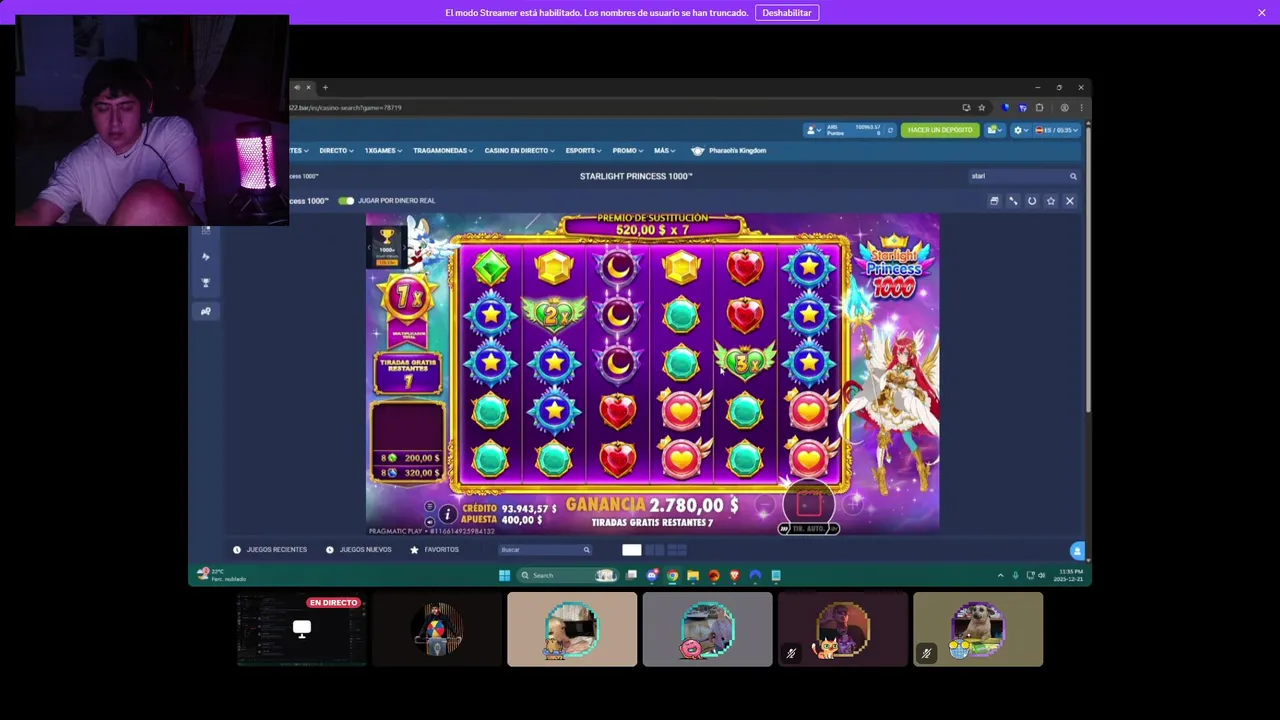Click the game-controller icon in left sidebar
The image size is (1280, 720).
(x=206, y=311)
